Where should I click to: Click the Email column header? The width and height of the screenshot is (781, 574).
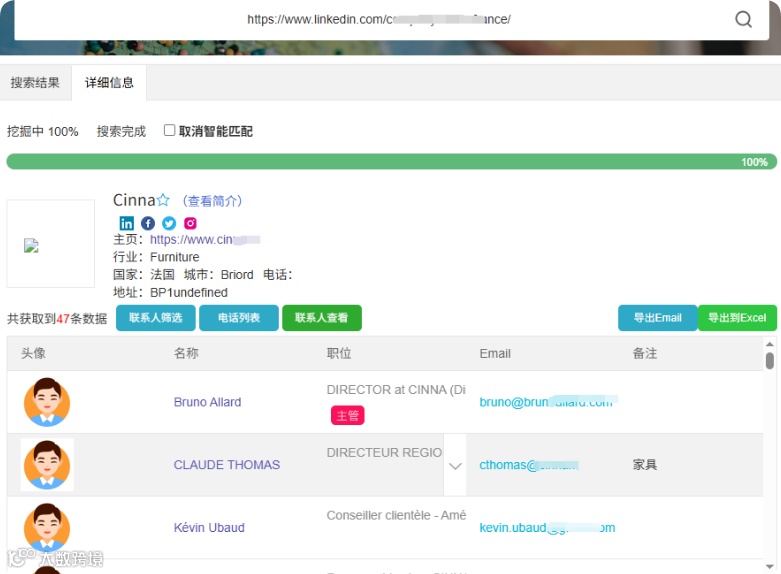click(x=495, y=353)
